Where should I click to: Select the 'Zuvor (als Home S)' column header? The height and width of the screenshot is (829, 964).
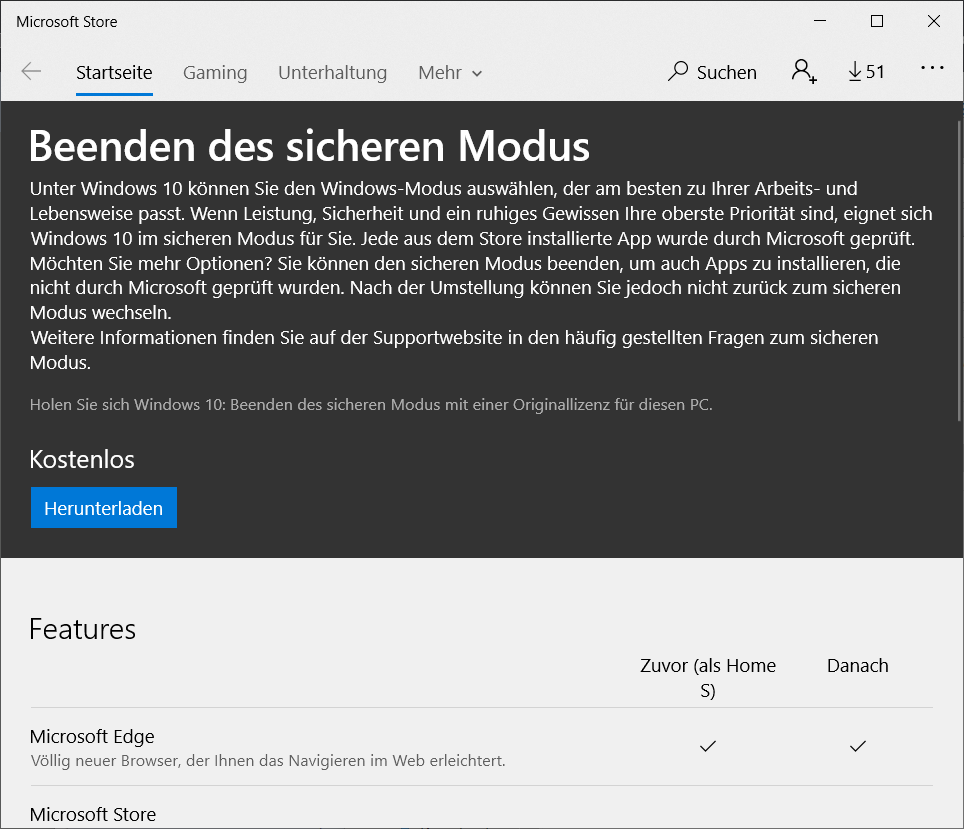pyautogui.click(x=708, y=678)
